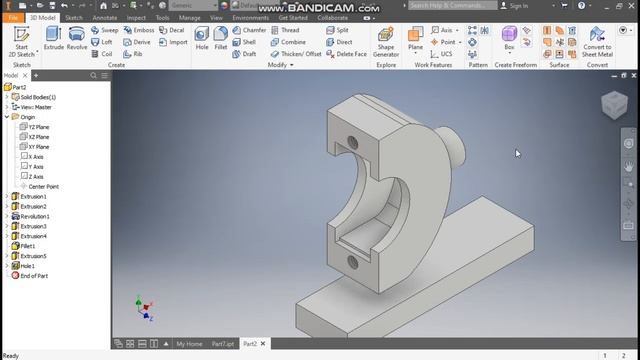Viewport: 640px width, 360px height.
Task: Select the Draft tool
Action: pyautogui.click(x=244, y=54)
